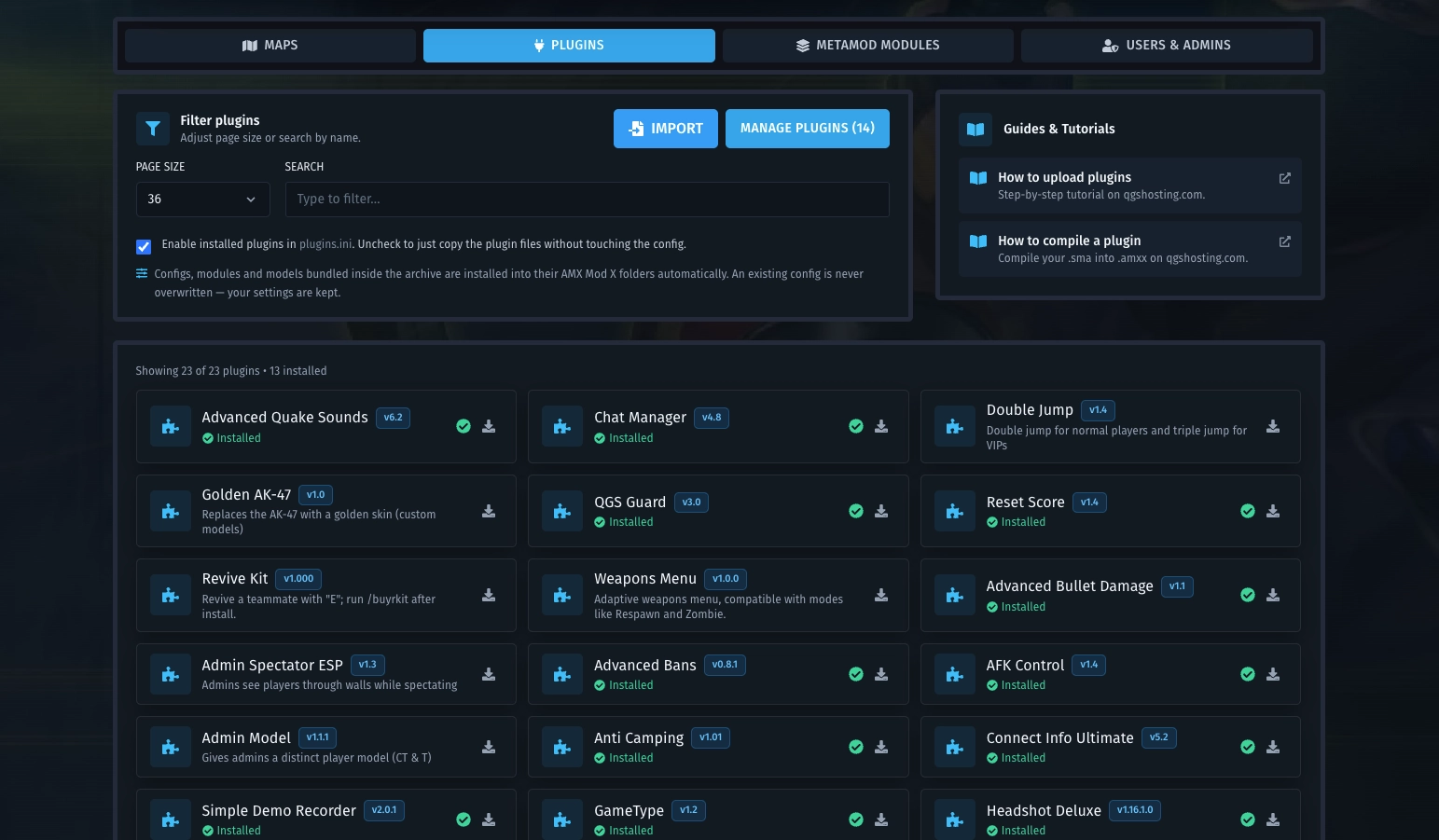Click the filter funnel icon
Screen dimensions: 1439x840
153,129
